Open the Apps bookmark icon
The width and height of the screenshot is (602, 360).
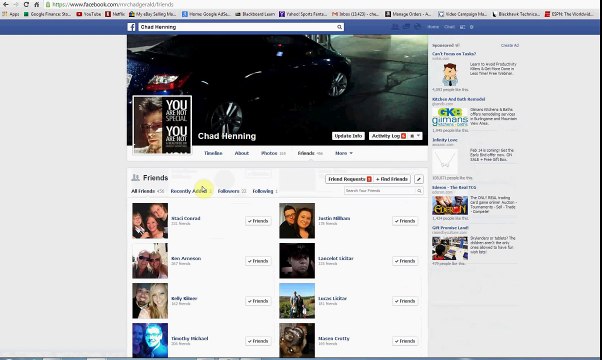click(11, 14)
